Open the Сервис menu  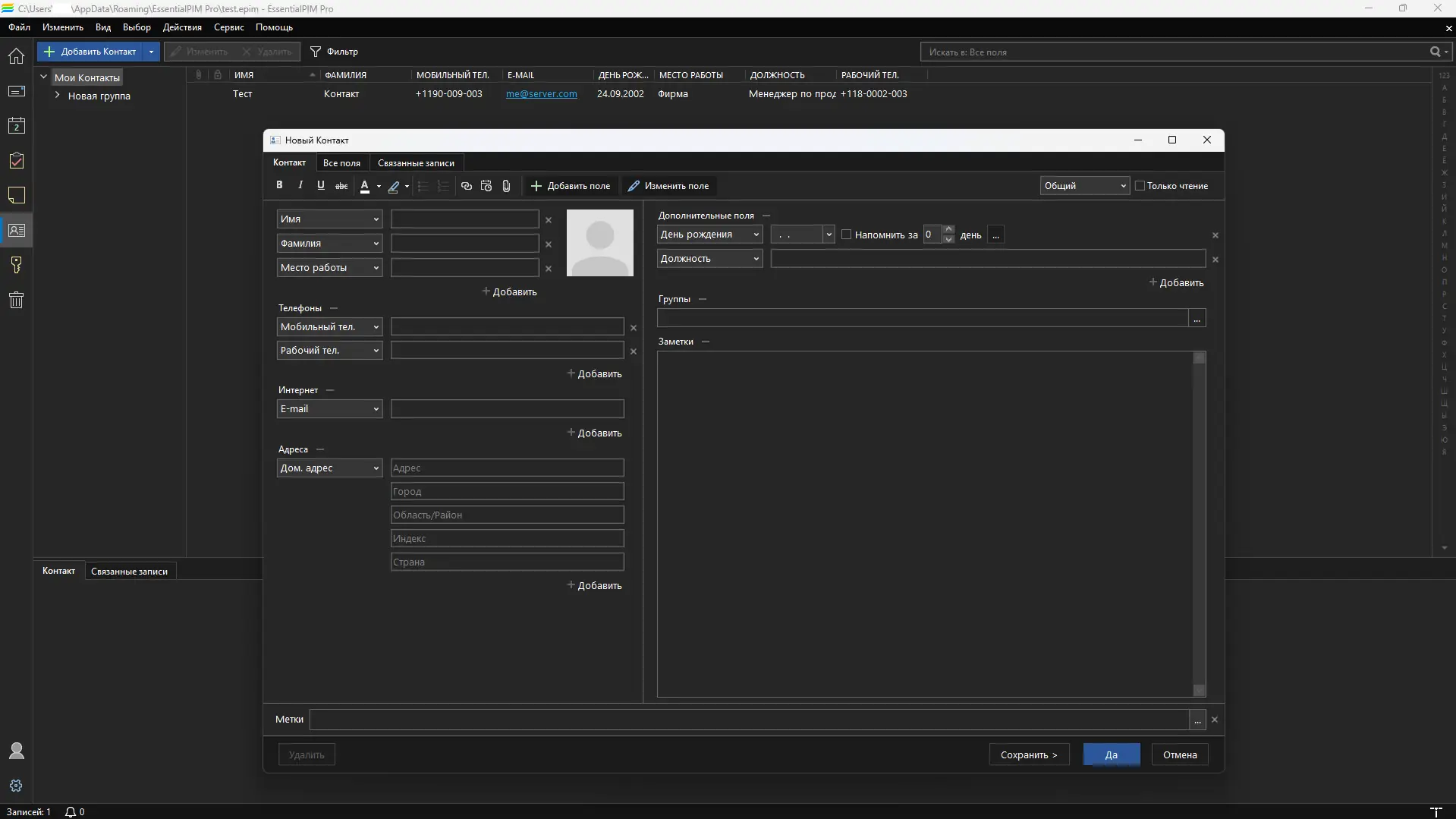[x=228, y=27]
